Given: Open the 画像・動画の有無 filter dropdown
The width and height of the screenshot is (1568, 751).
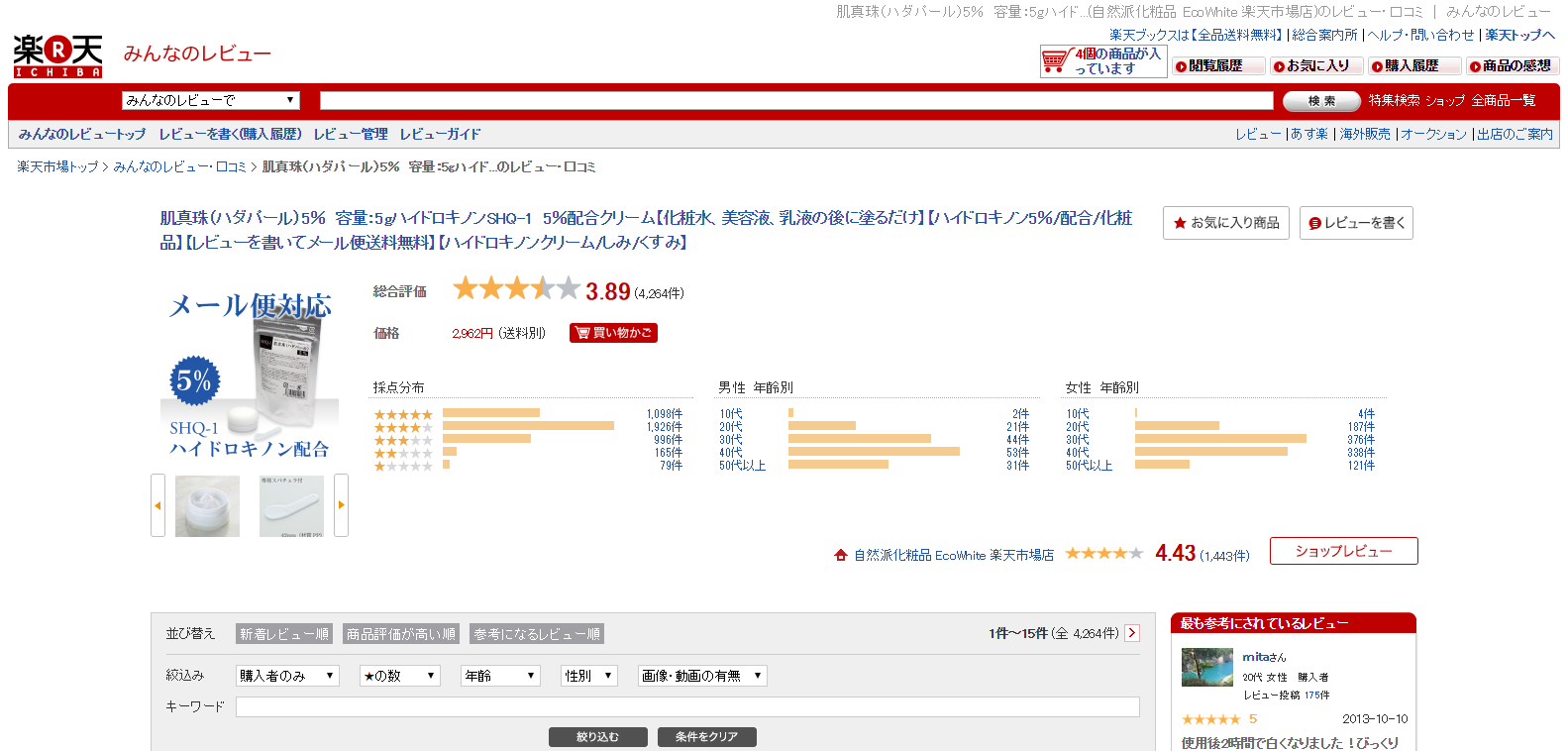Looking at the screenshot, I should coord(702,676).
